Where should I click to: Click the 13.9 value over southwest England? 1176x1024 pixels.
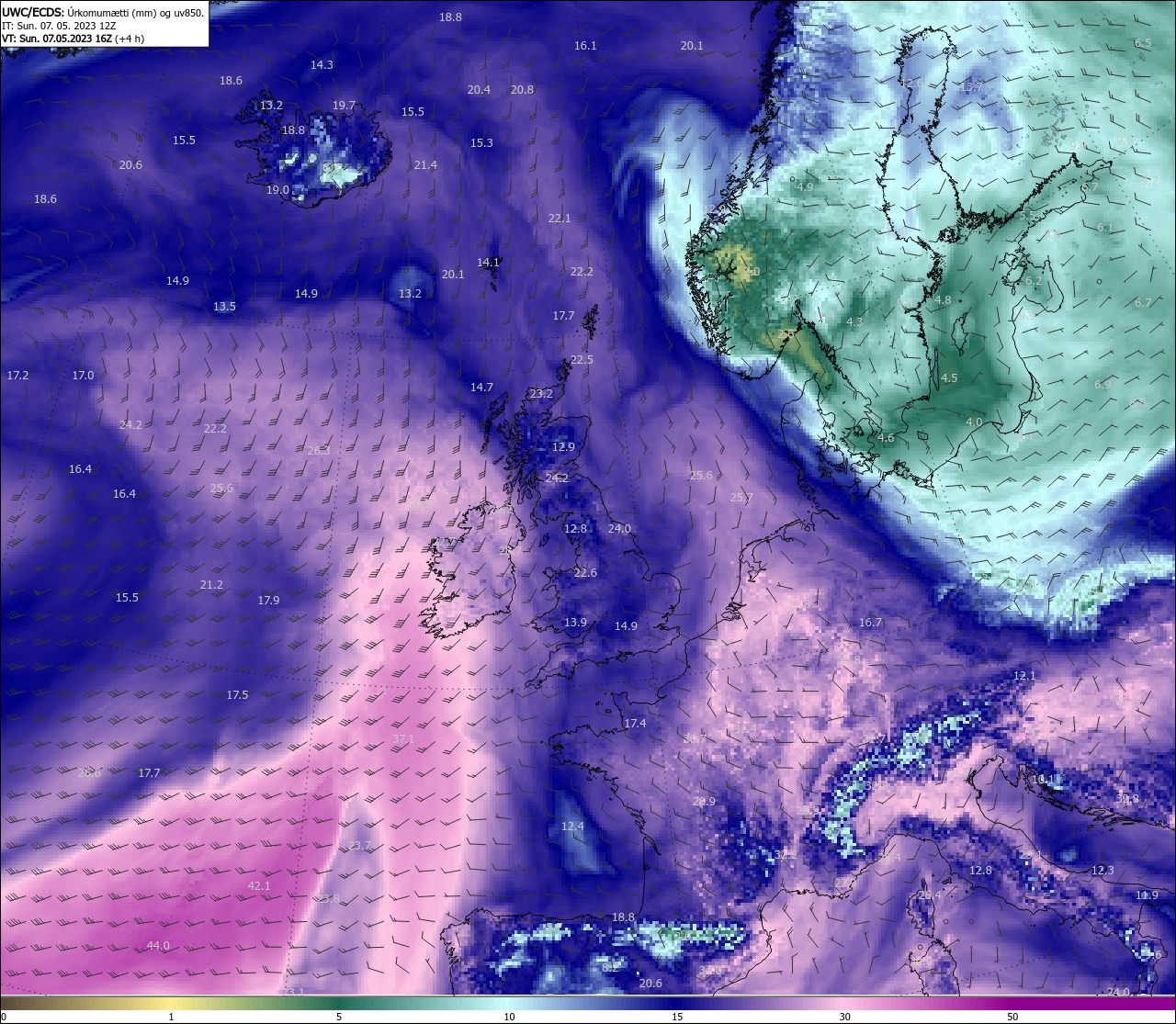click(575, 622)
